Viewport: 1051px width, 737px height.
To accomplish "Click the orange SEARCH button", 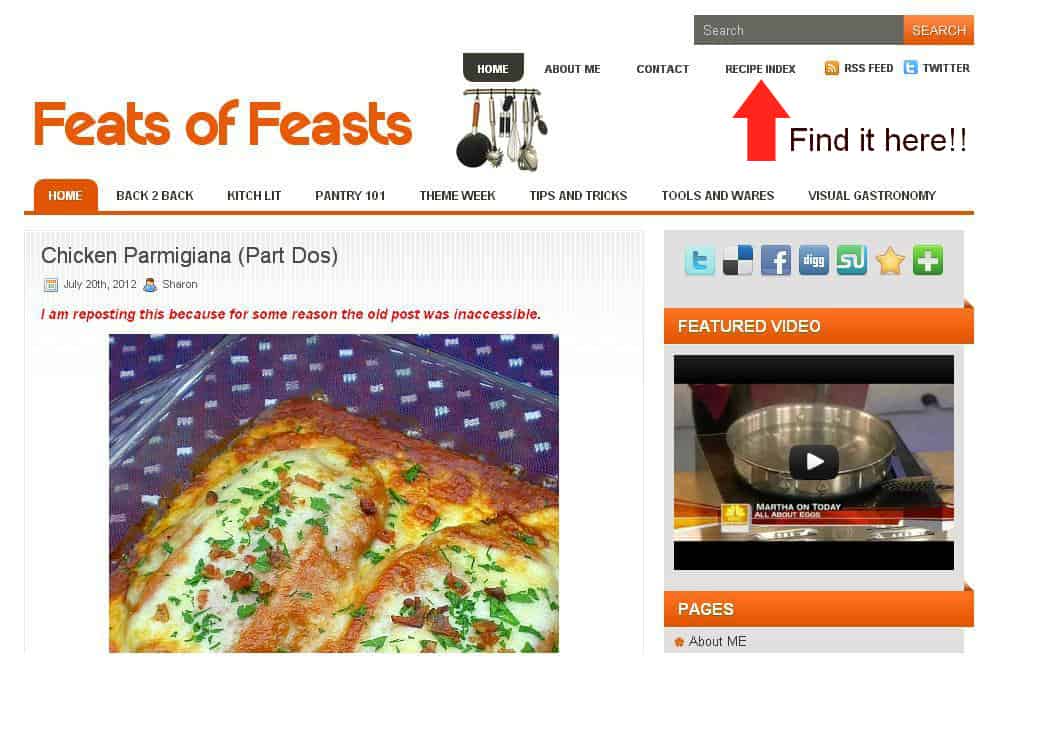I will (938, 30).
